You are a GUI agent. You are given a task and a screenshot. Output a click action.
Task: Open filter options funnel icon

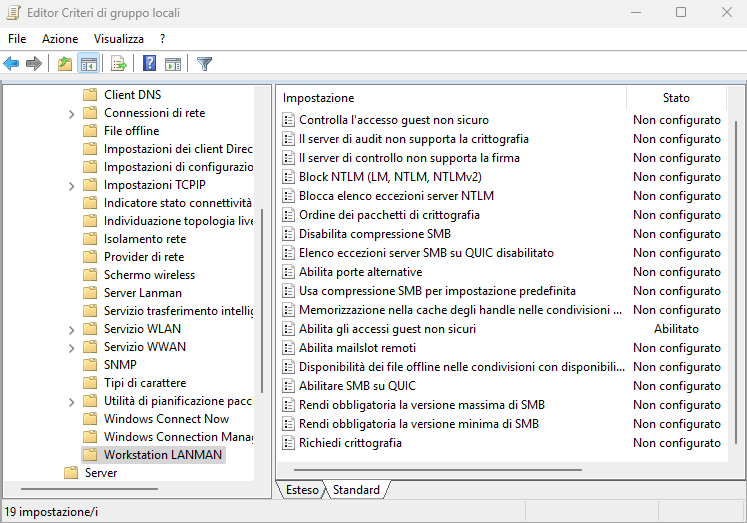[x=204, y=63]
